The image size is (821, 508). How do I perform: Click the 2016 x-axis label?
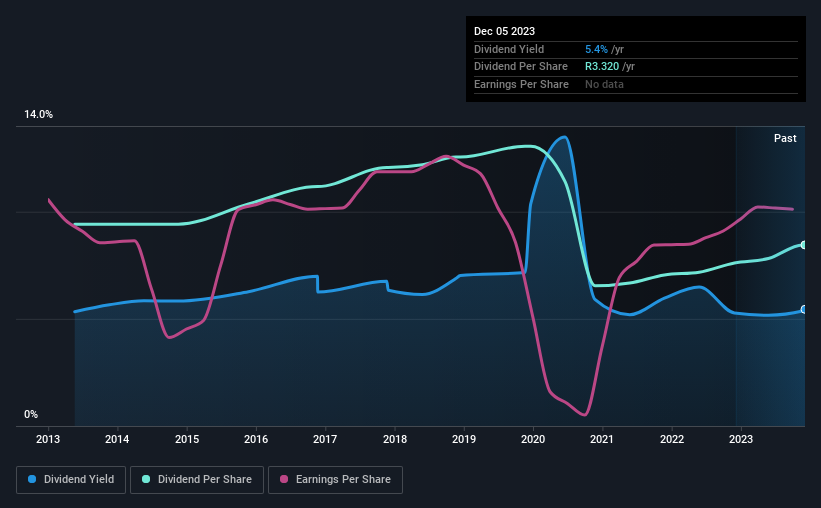pos(256,439)
